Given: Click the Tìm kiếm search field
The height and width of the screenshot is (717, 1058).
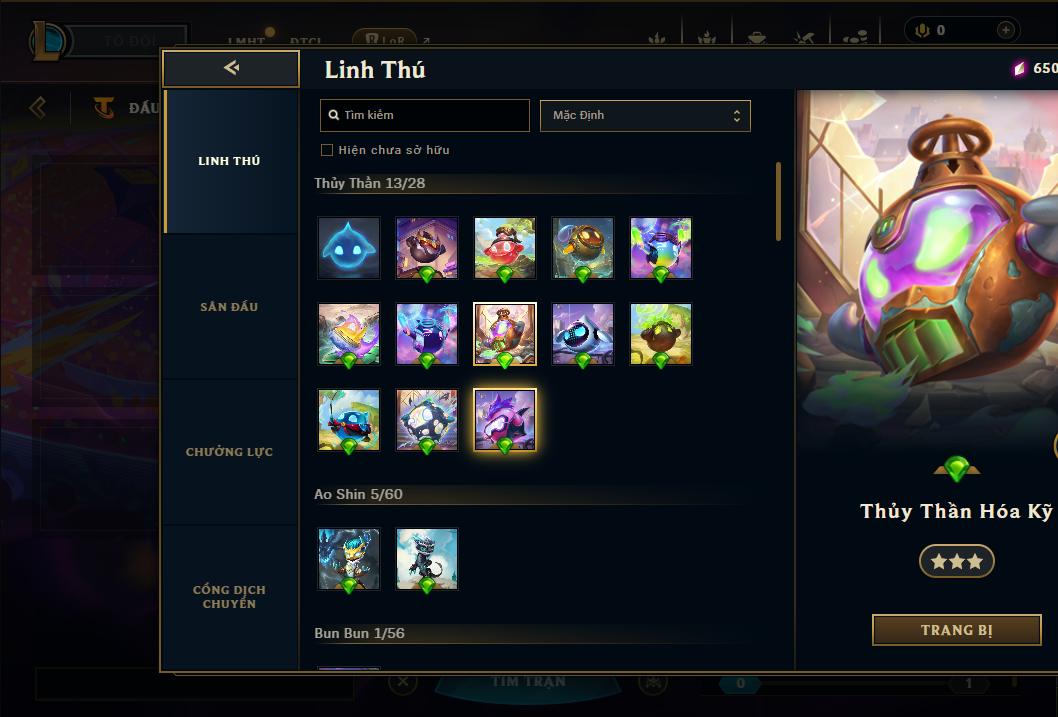Looking at the screenshot, I should [x=424, y=115].
